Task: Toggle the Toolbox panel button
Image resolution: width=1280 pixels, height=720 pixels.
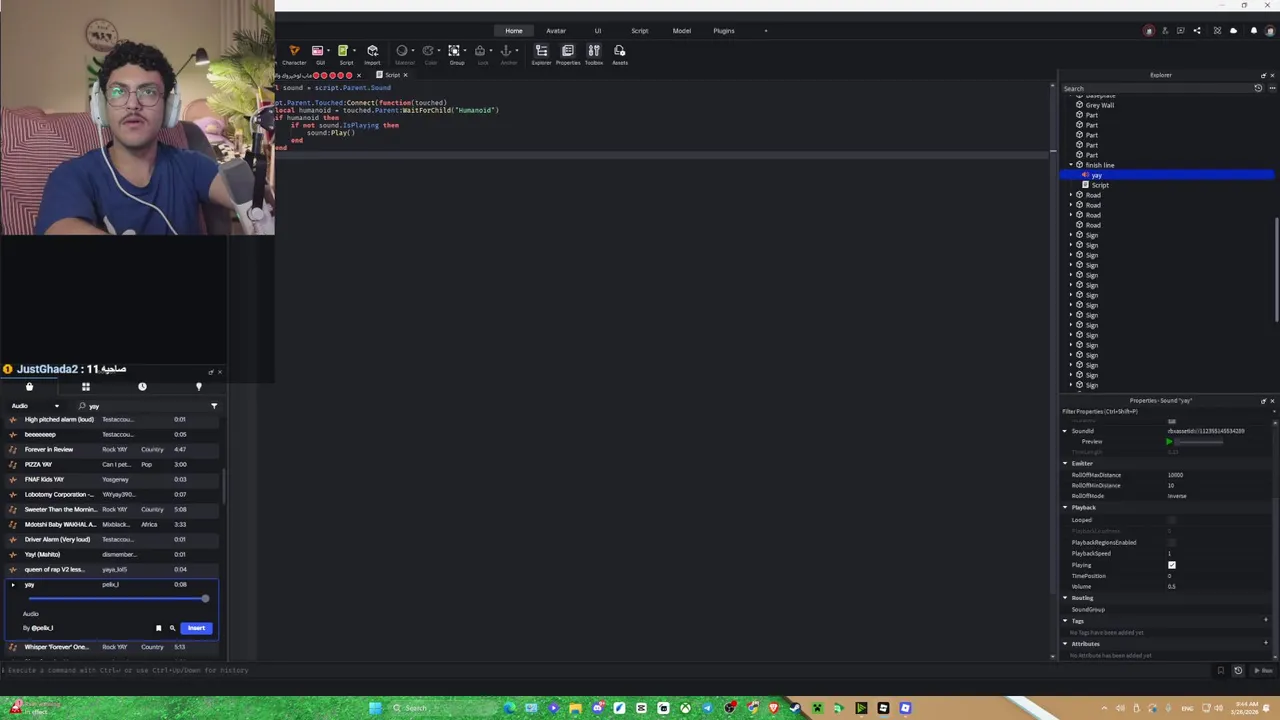Action: point(593,54)
